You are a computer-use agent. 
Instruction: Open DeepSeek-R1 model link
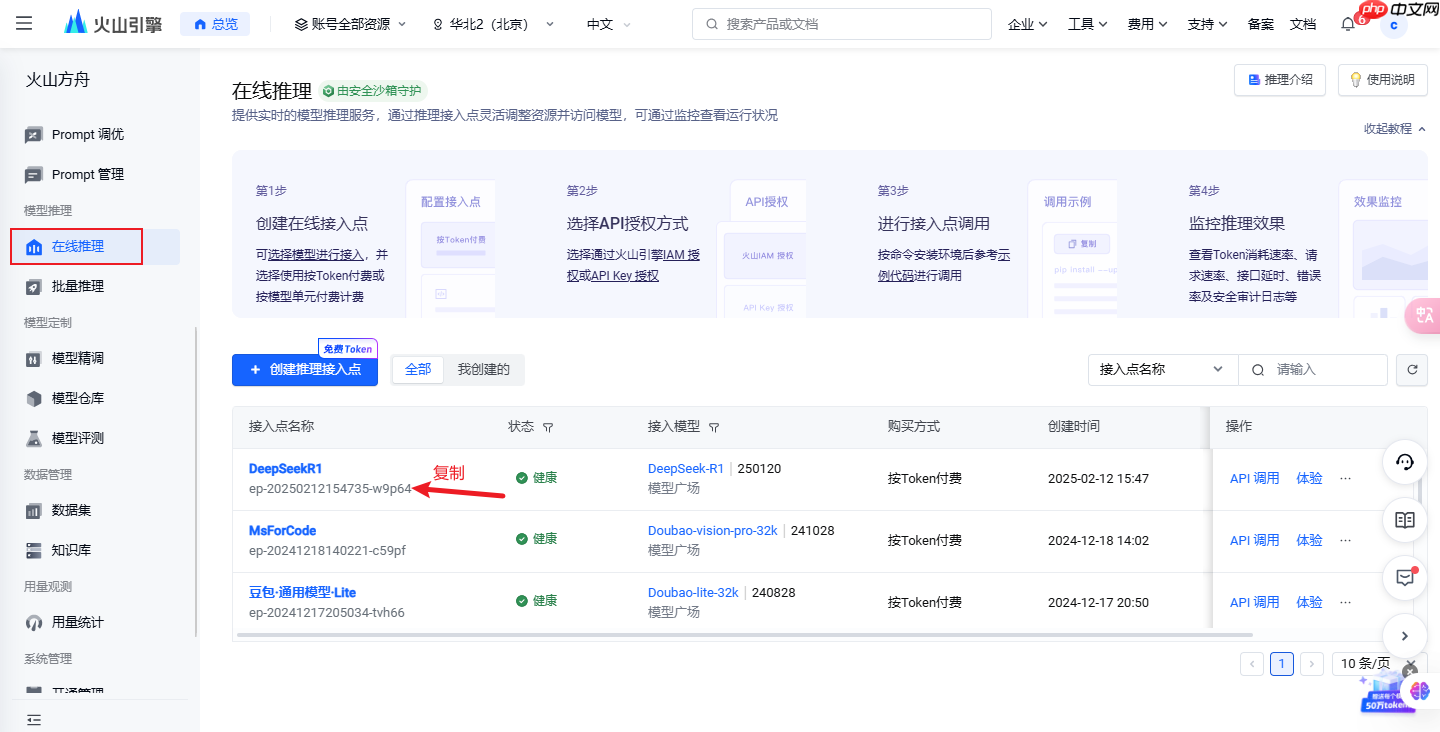pos(688,467)
